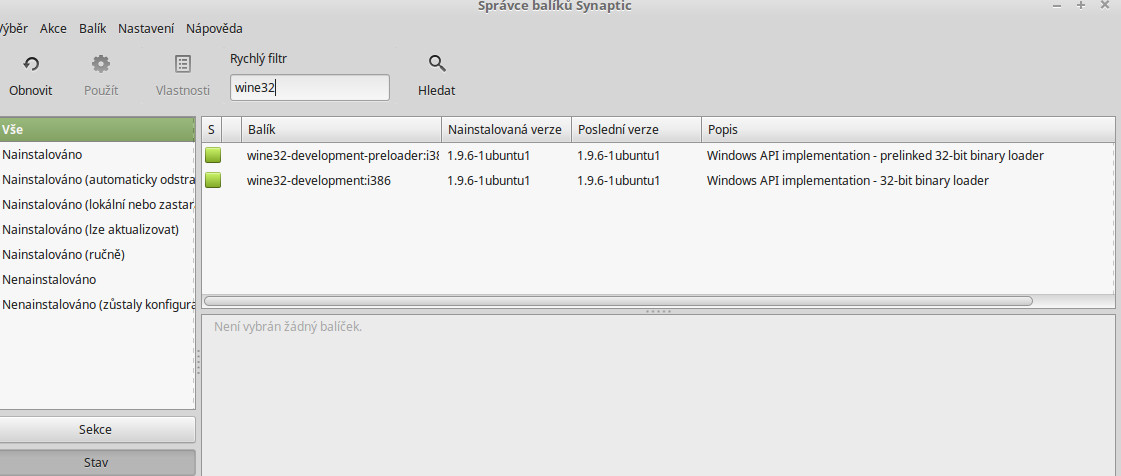
Task: Toggle status box of wine32-development-preloader
Action: (x=213, y=155)
